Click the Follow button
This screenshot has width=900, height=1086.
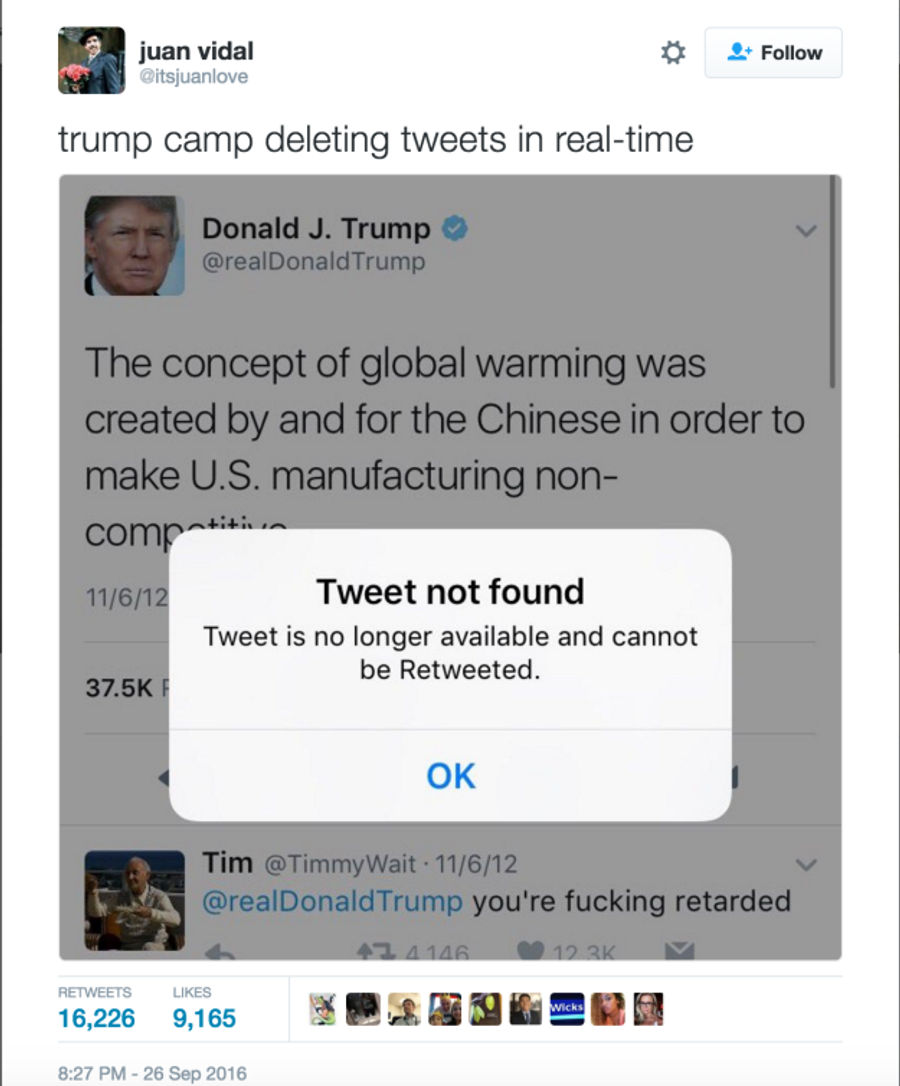[x=773, y=53]
